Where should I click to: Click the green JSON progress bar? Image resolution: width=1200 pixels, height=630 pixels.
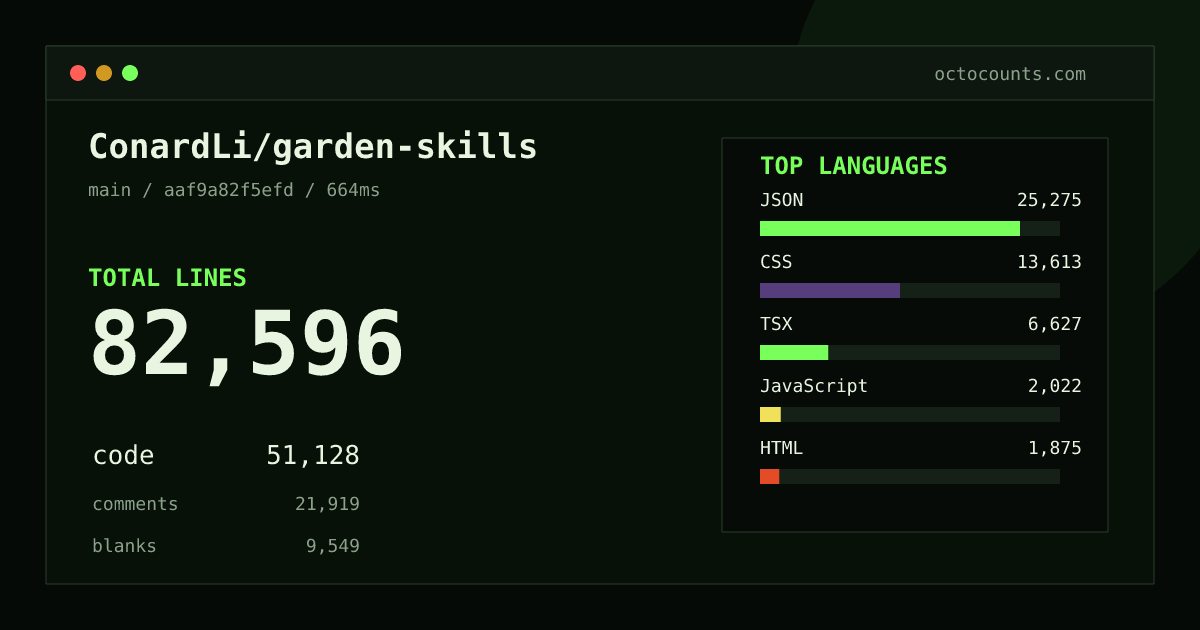[x=890, y=228]
